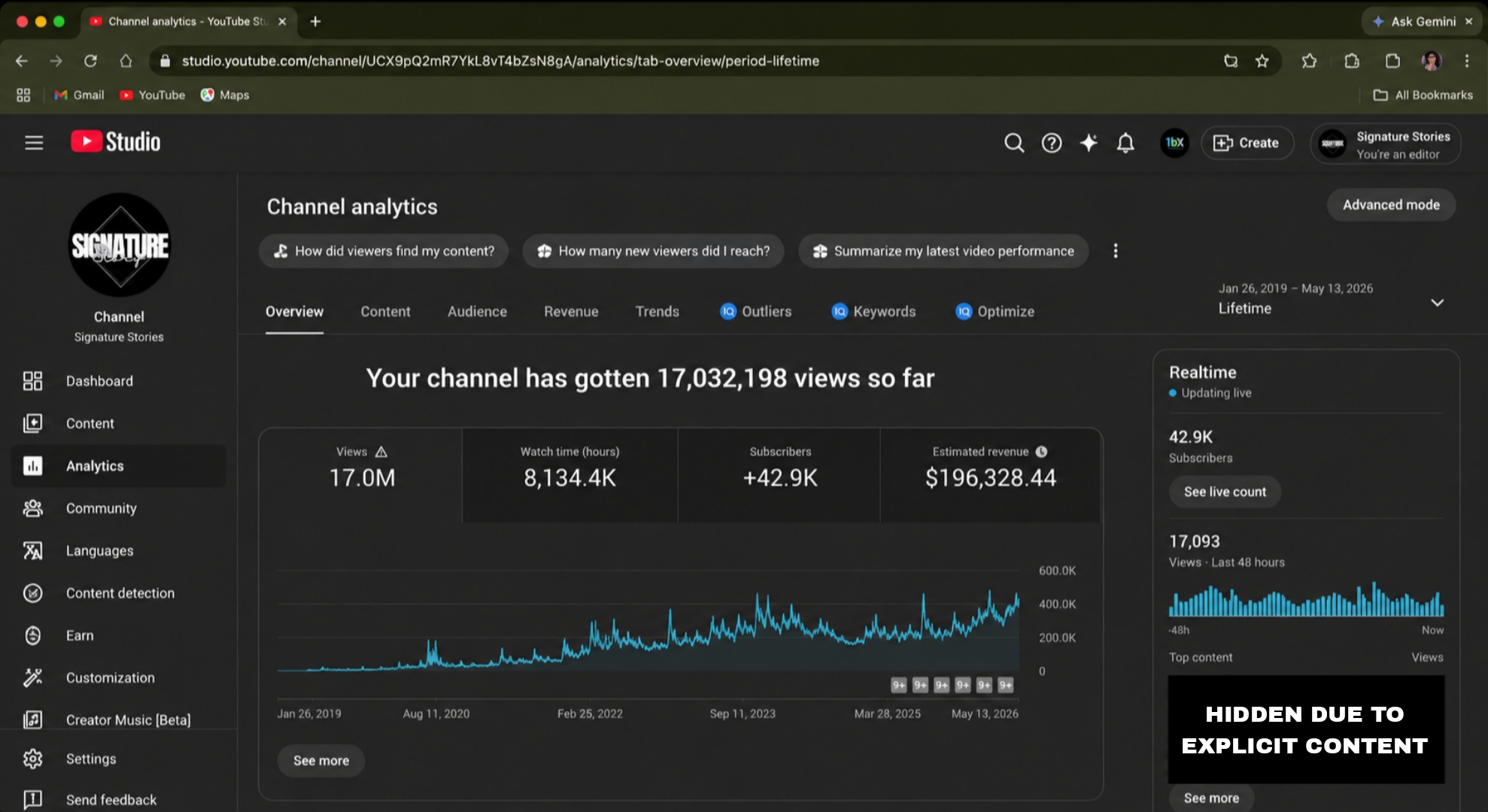Open All Bookmarks folder
This screenshot has height=812, width=1488.
pyautogui.click(x=1423, y=95)
